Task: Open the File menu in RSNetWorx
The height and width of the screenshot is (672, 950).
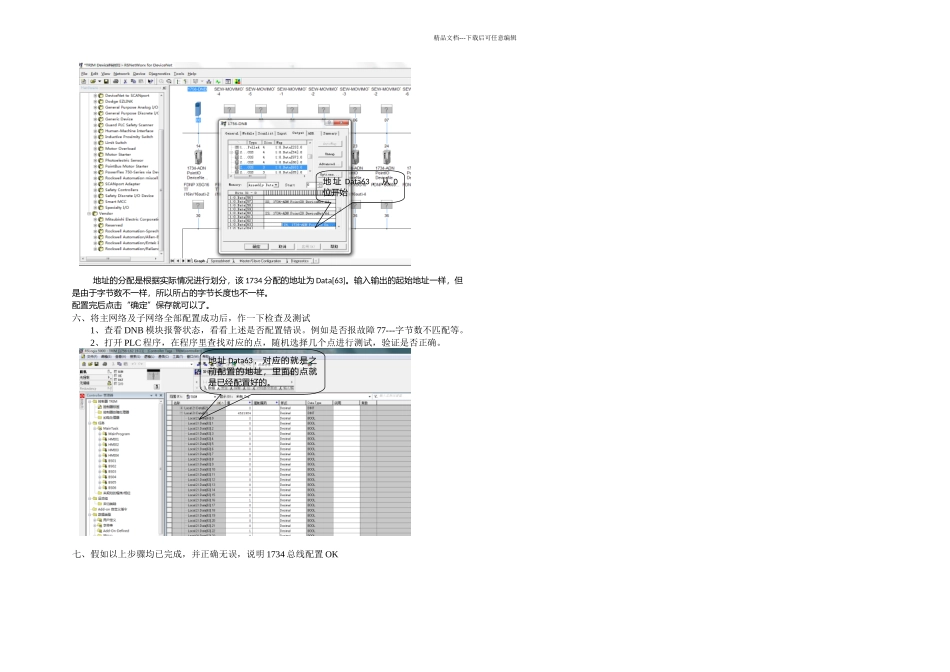Action: 84,74
